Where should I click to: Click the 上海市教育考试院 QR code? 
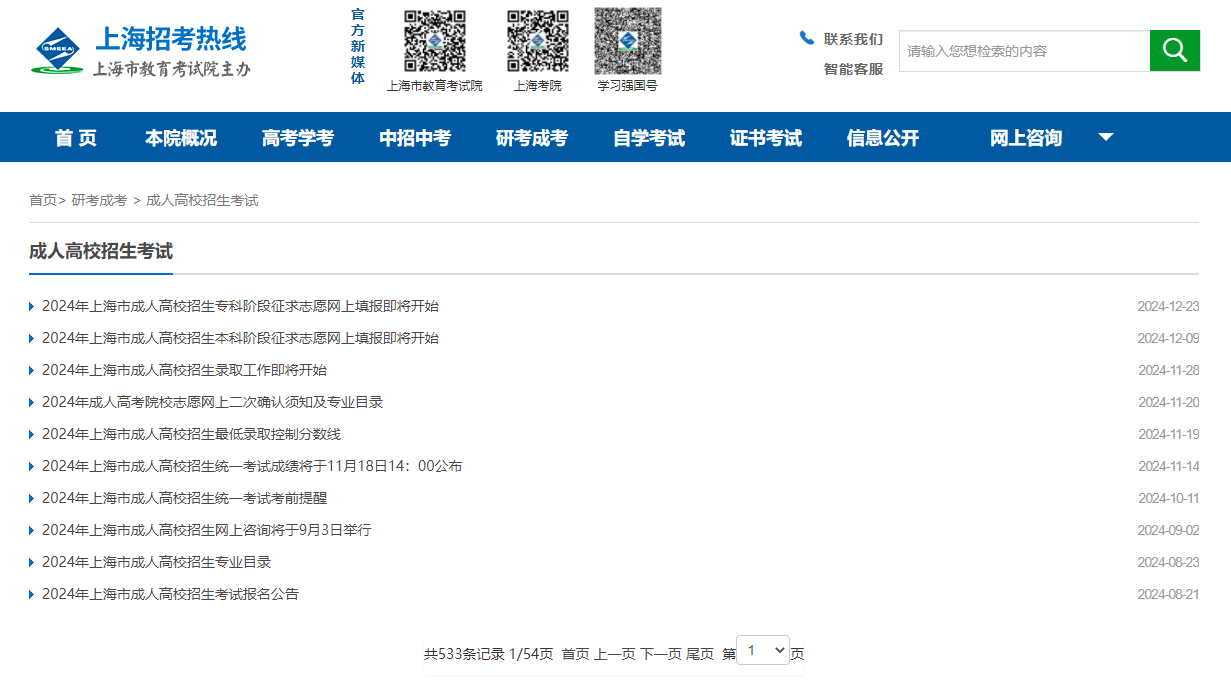click(434, 41)
